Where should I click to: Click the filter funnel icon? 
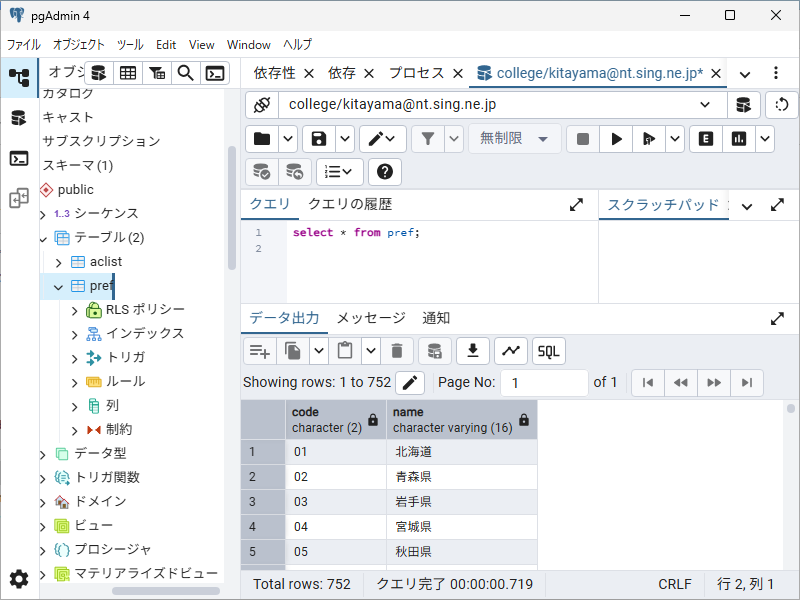(x=428, y=139)
